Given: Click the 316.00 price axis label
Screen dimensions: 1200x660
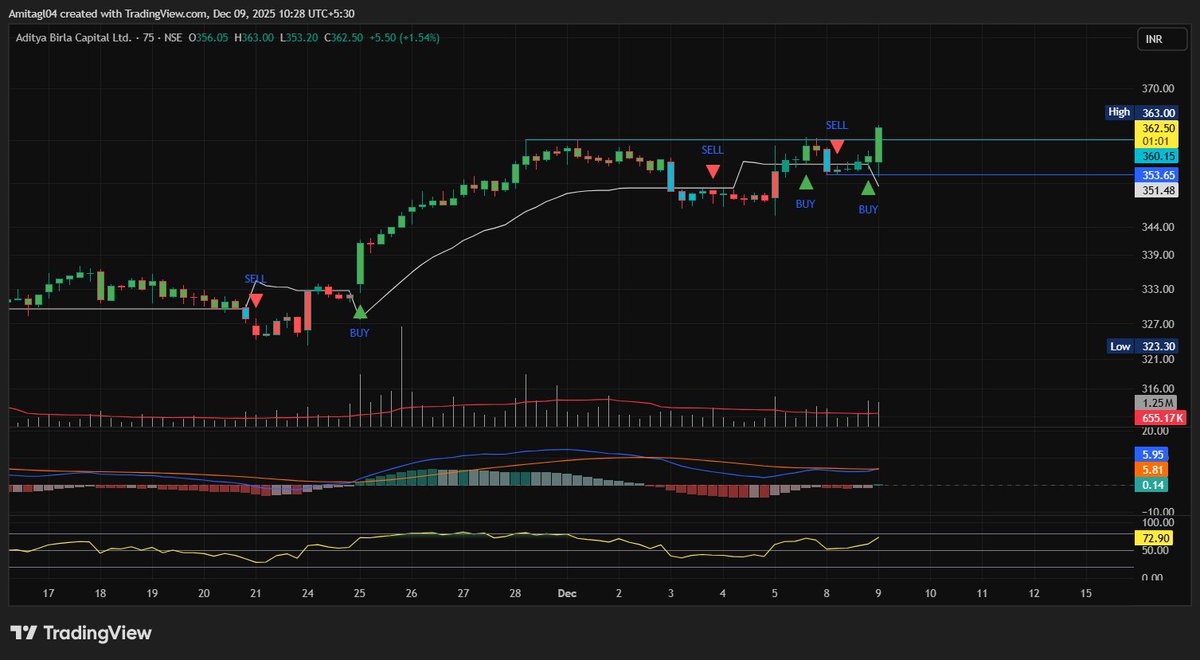Looking at the screenshot, I should click(1158, 388).
